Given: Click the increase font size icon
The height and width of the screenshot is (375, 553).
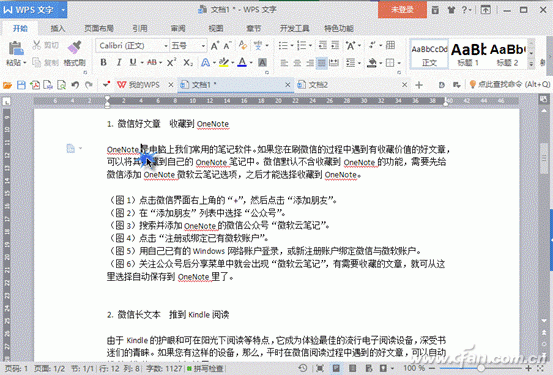Looking at the screenshot, I should coord(214,46).
